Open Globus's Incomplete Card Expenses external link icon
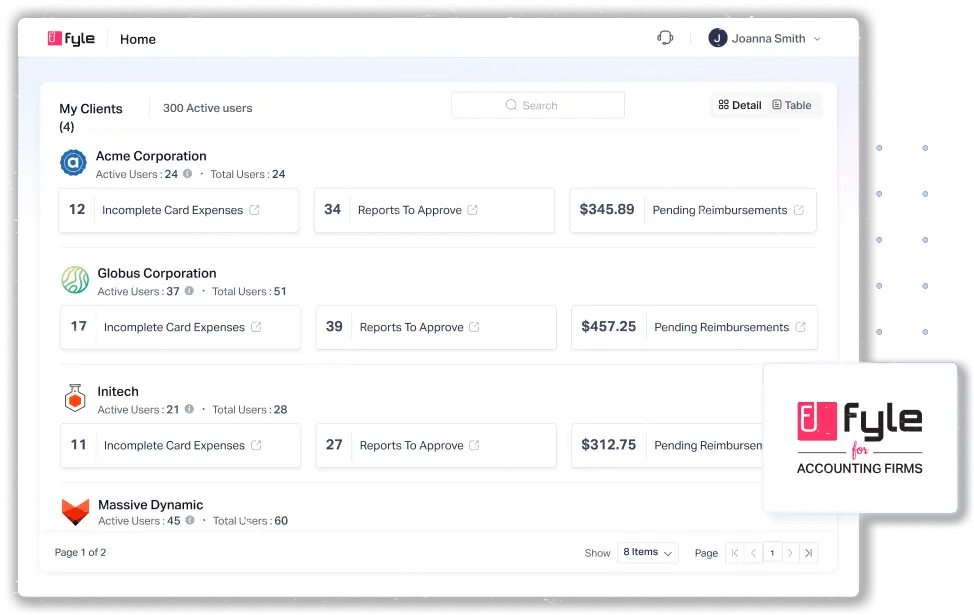This screenshot has width=974, height=615. (256, 327)
